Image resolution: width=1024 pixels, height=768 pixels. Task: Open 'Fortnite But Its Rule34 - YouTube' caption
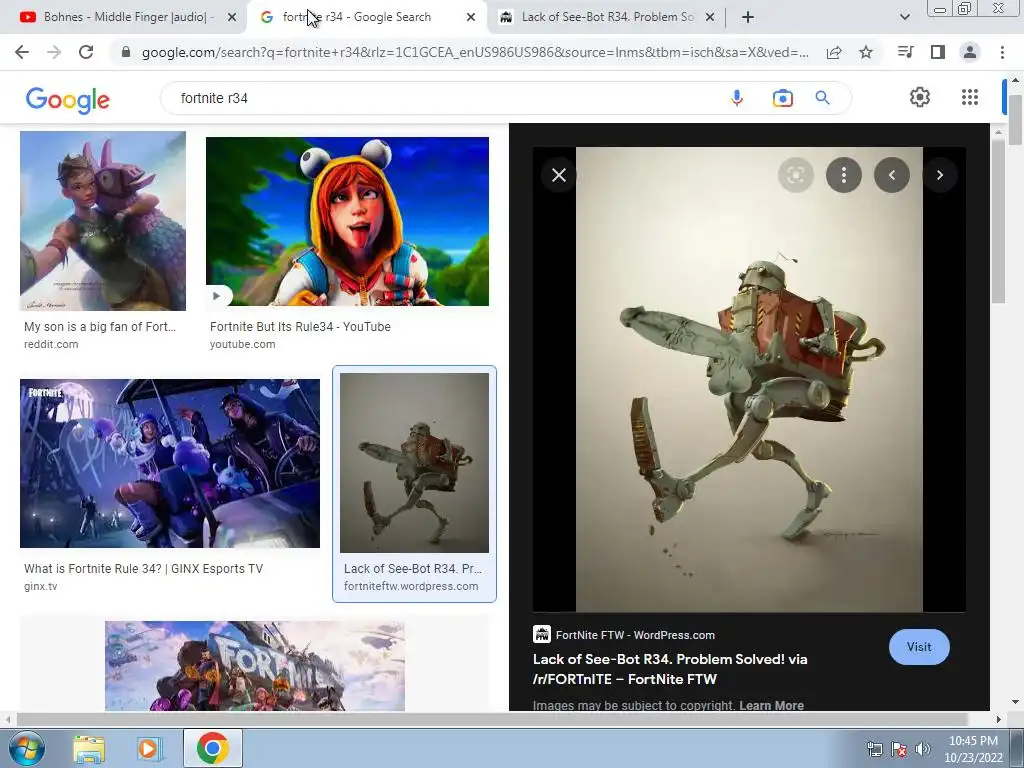[x=300, y=327]
